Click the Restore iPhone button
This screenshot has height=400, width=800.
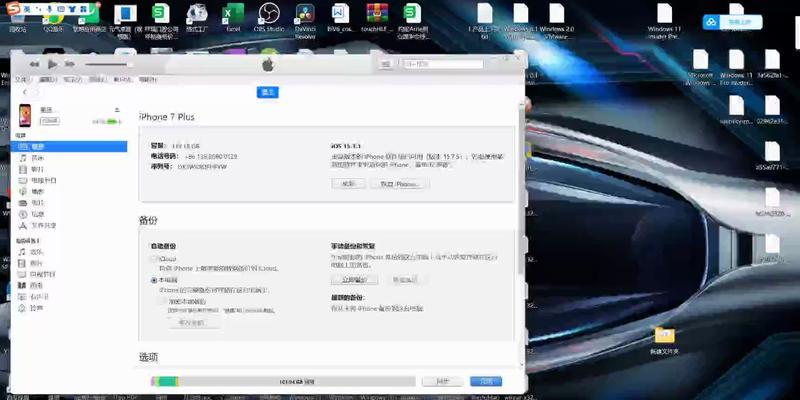coord(399,184)
